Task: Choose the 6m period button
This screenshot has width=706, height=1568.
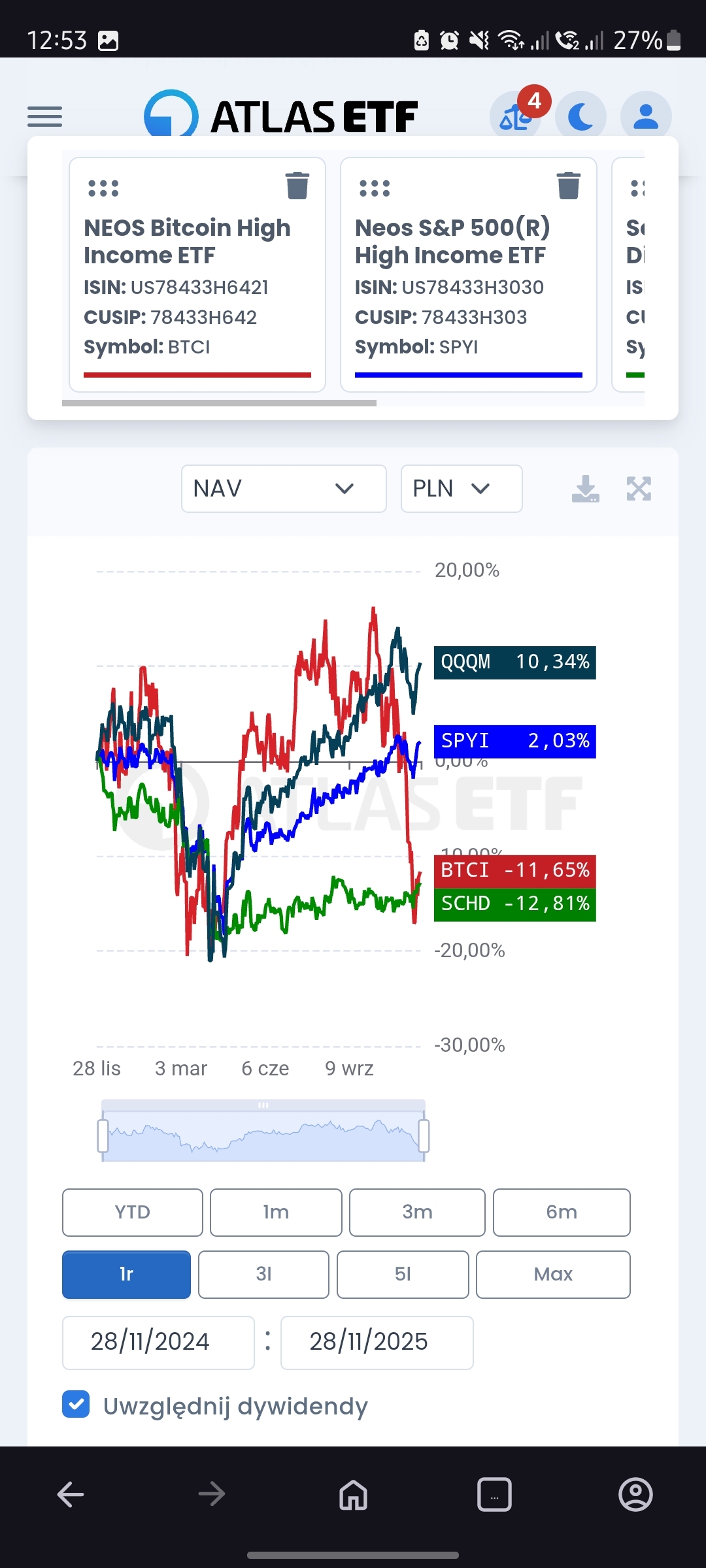Action: [x=562, y=1213]
